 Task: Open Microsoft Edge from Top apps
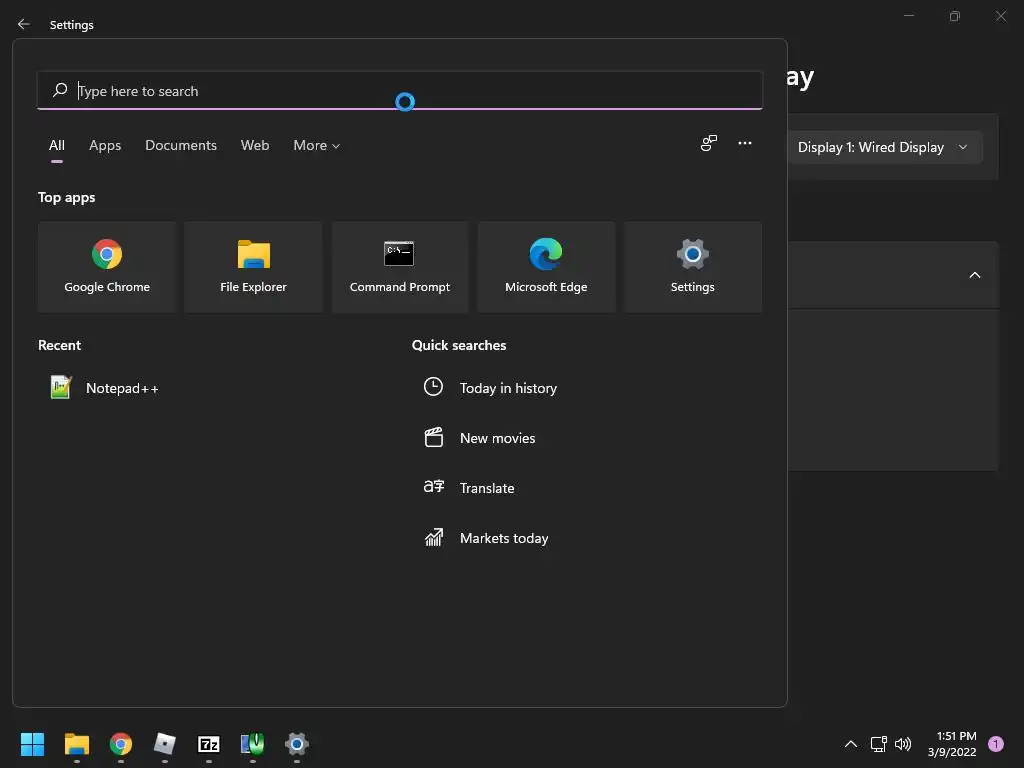pos(546,267)
